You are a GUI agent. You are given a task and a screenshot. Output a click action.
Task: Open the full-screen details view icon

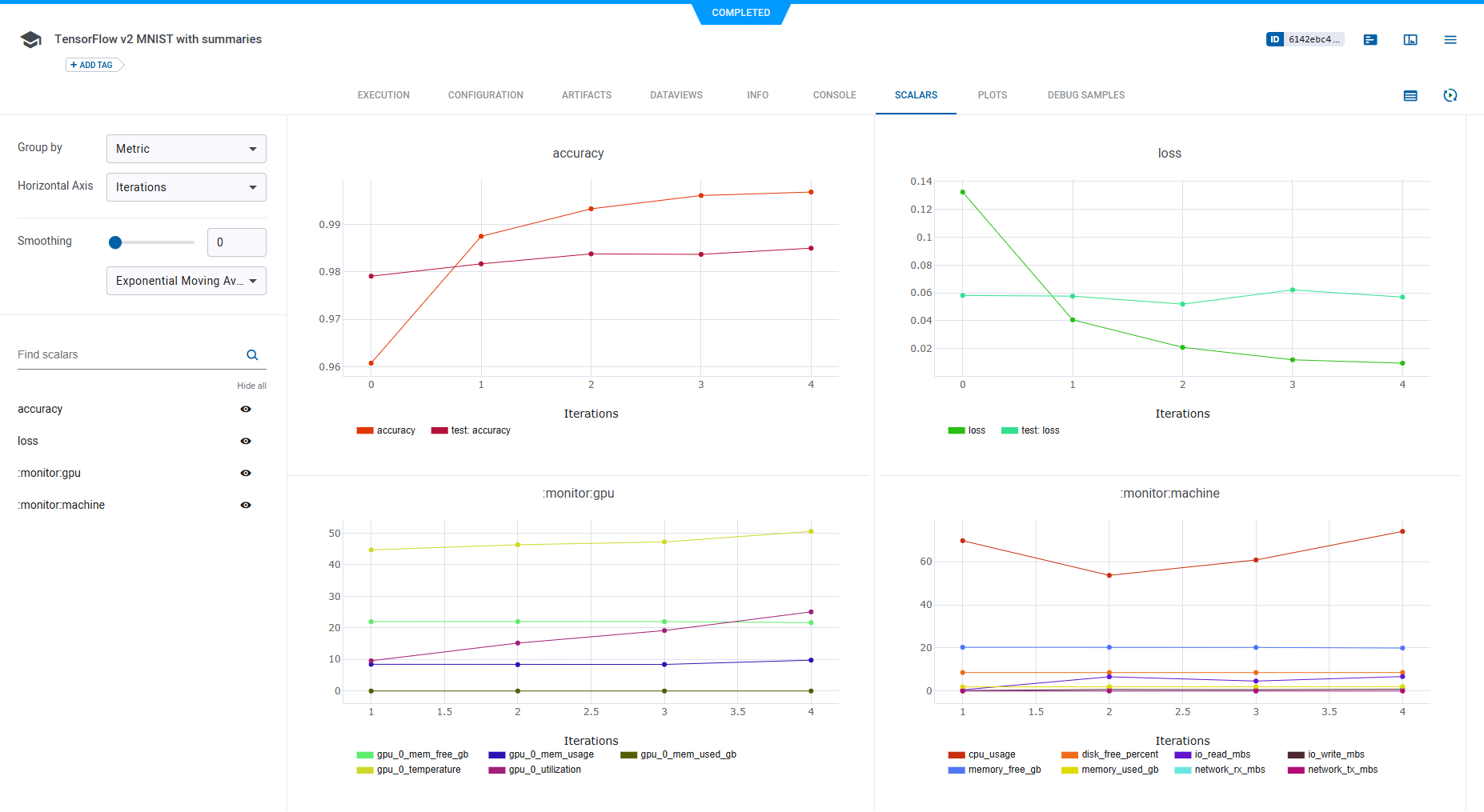(x=1410, y=40)
